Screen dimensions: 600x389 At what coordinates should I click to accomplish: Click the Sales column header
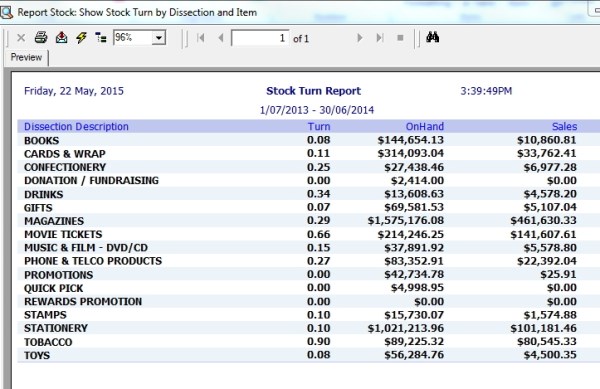coord(564,127)
